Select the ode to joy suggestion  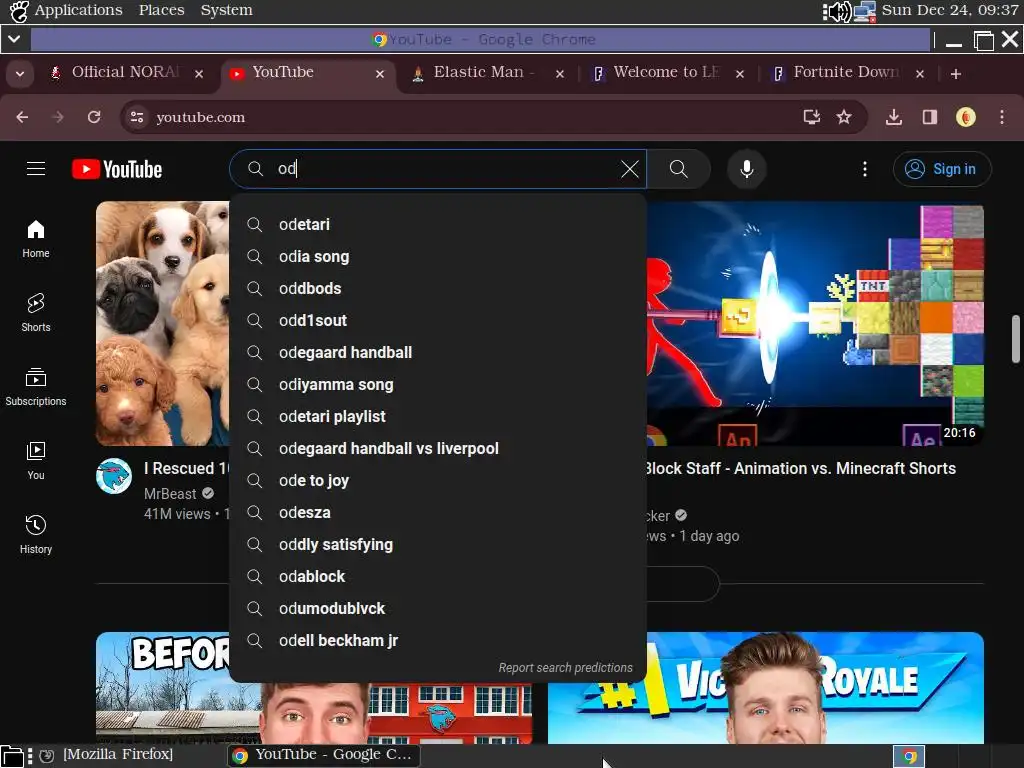pyautogui.click(x=438, y=481)
